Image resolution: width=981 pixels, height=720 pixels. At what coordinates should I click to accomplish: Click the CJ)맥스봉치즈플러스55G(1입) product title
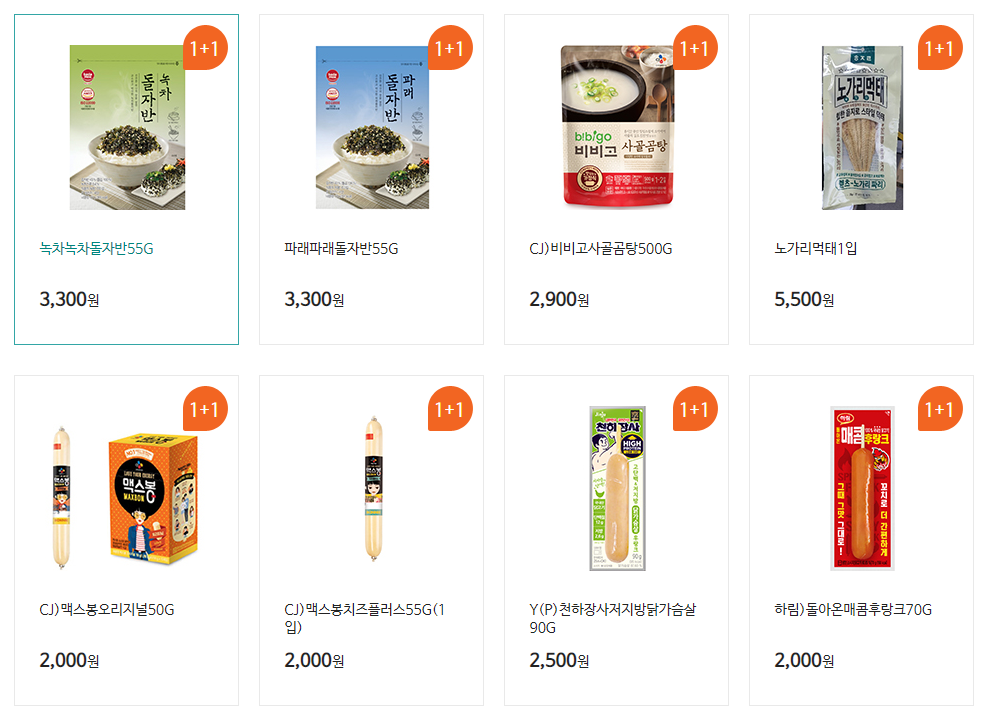[365, 618]
